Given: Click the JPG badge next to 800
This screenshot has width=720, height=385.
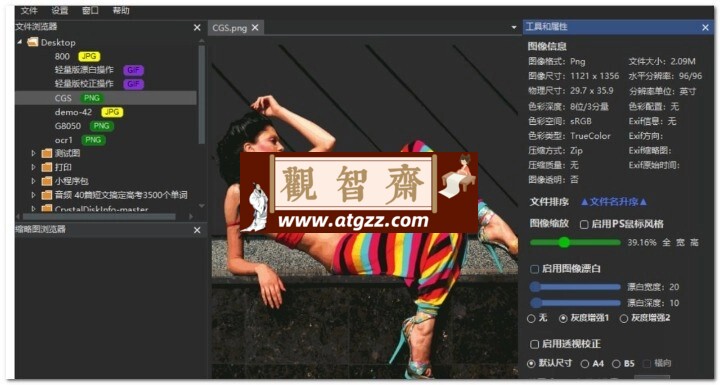Looking at the screenshot, I should [89, 57].
